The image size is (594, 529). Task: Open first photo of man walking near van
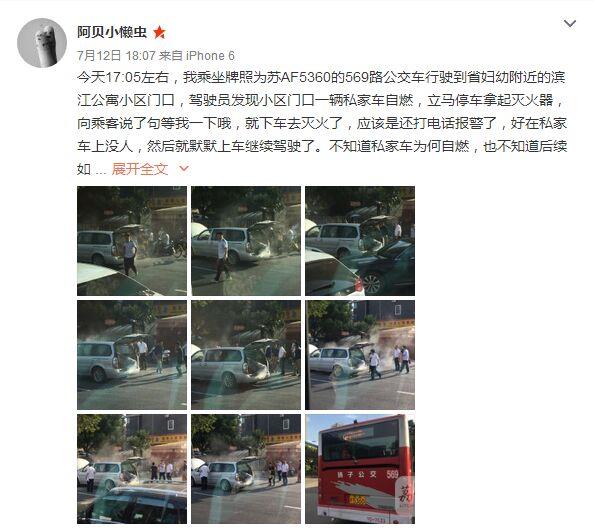[132, 241]
